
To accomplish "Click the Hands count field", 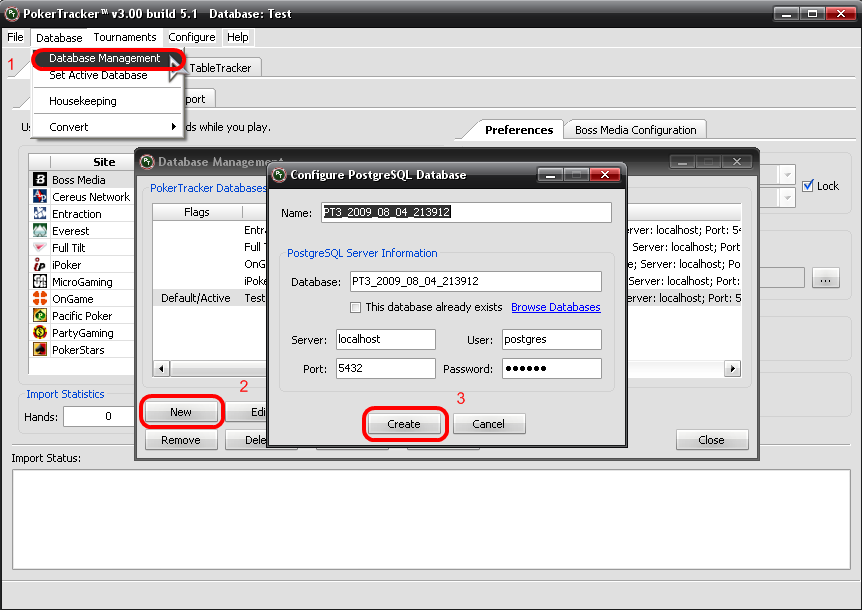I will [x=99, y=417].
